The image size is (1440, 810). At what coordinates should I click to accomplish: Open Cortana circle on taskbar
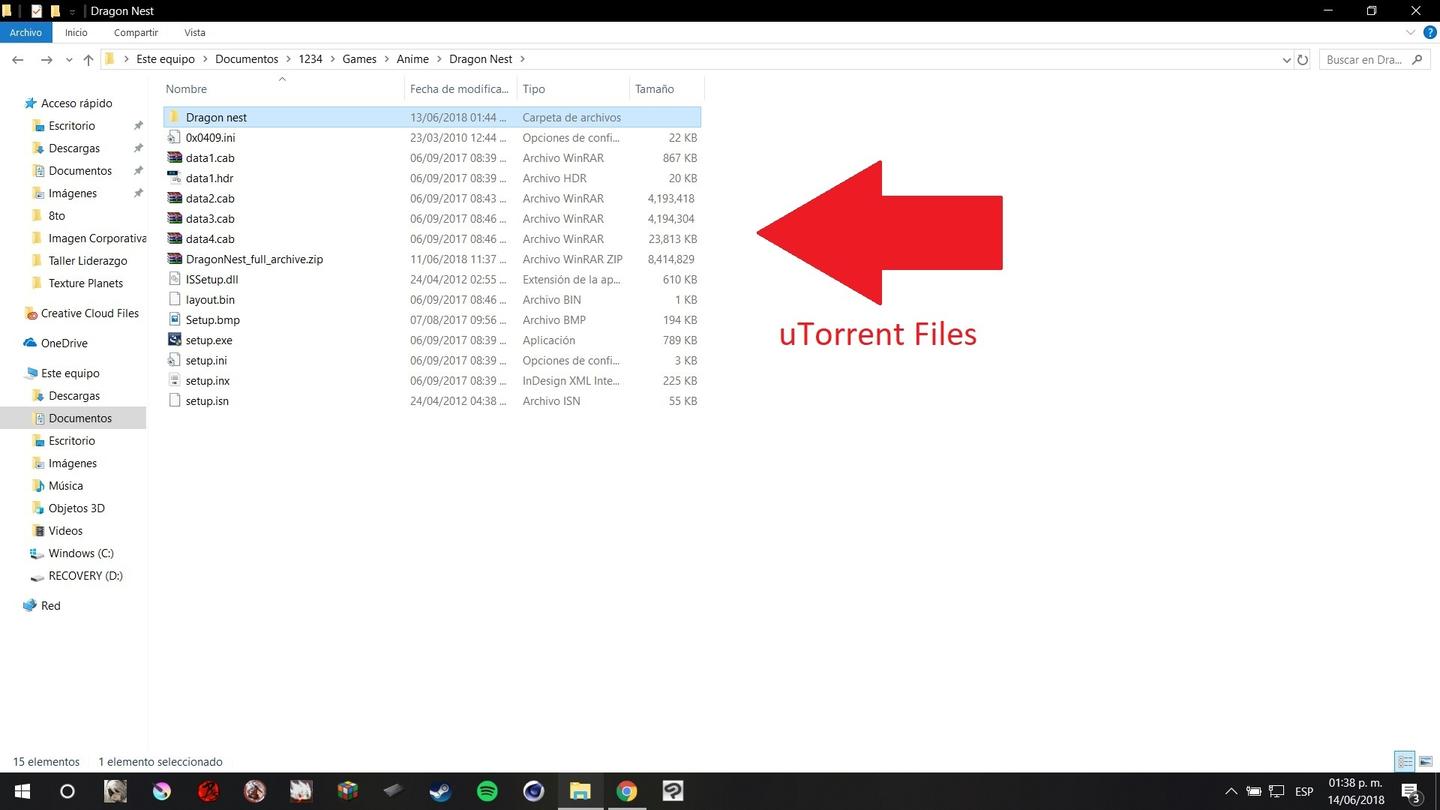click(67, 791)
